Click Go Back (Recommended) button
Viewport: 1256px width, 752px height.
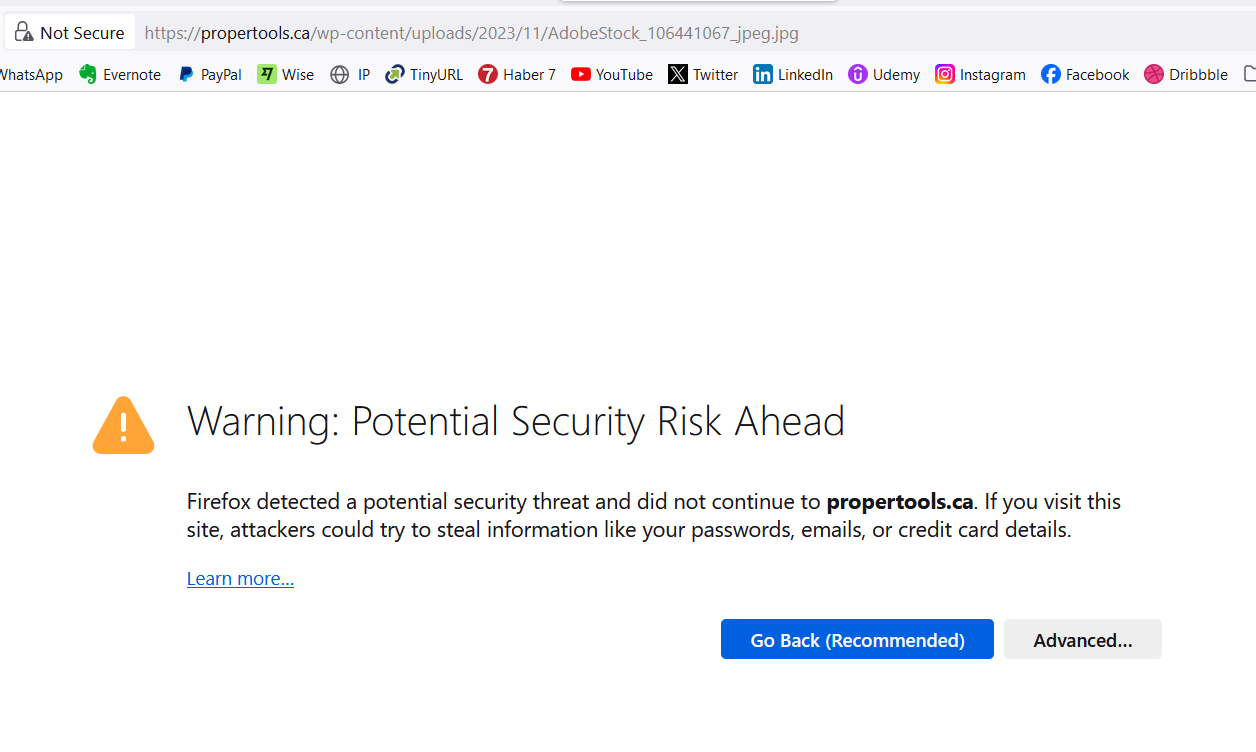[857, 639]
